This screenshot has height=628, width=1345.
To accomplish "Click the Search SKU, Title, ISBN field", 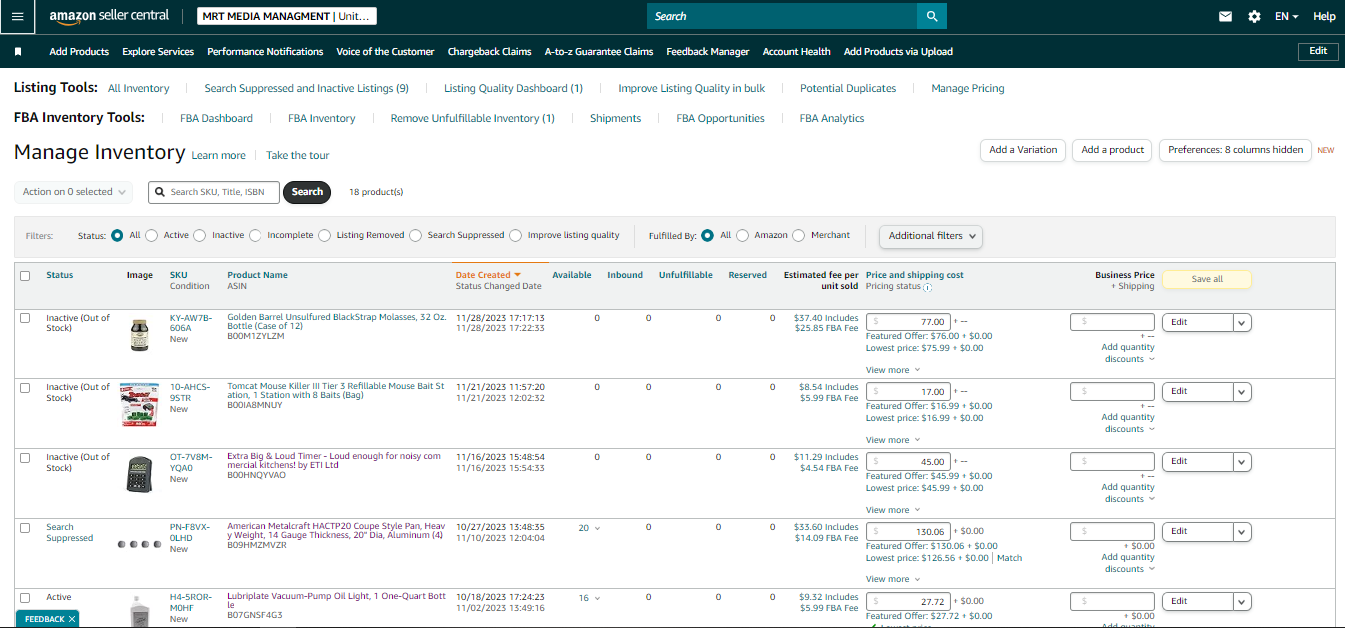I will tap(213, 192).
